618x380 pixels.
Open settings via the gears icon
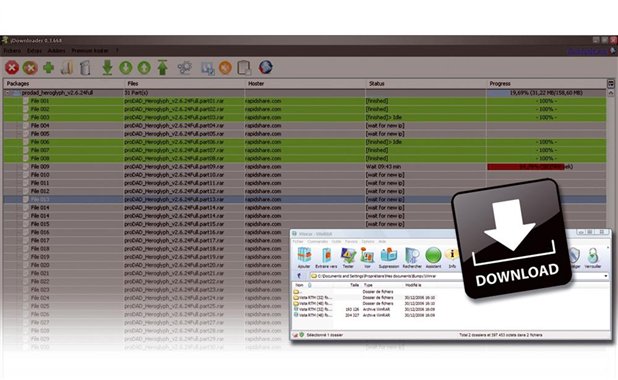click(x=184, y=68)
